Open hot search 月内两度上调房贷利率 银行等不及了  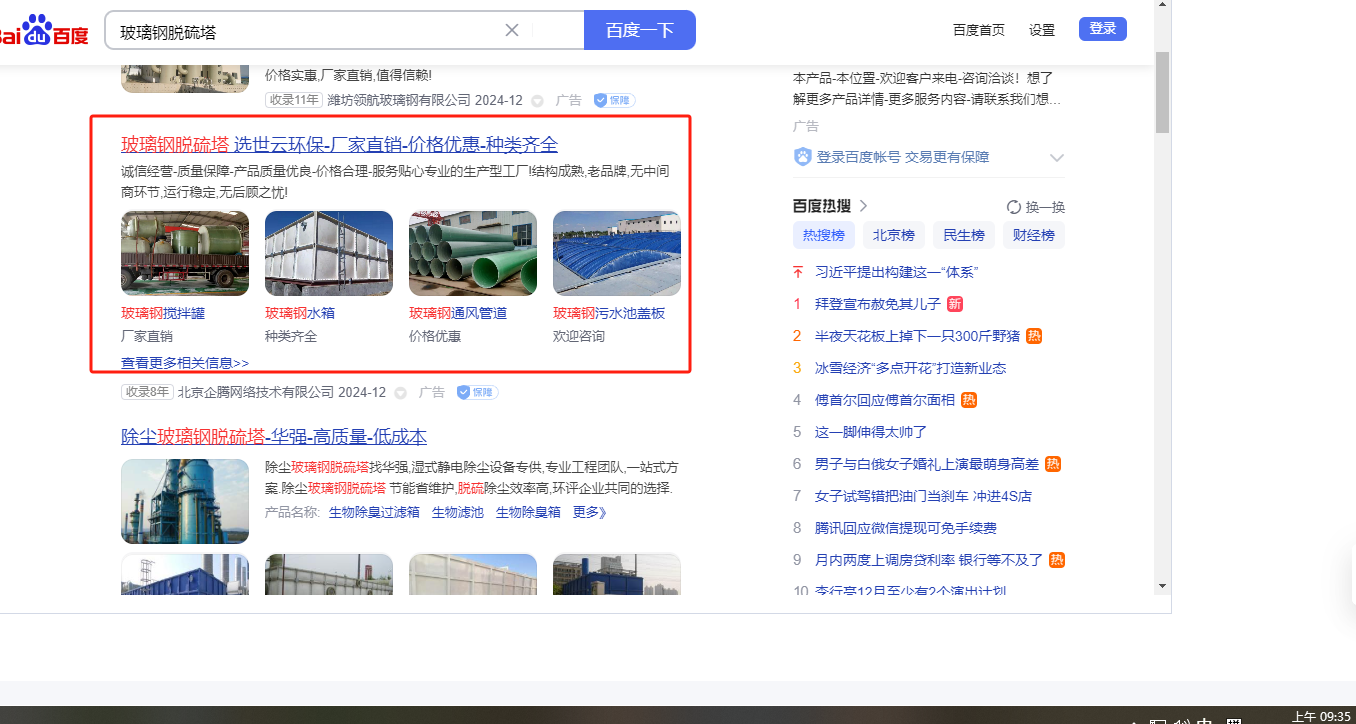tap(929, 560)
